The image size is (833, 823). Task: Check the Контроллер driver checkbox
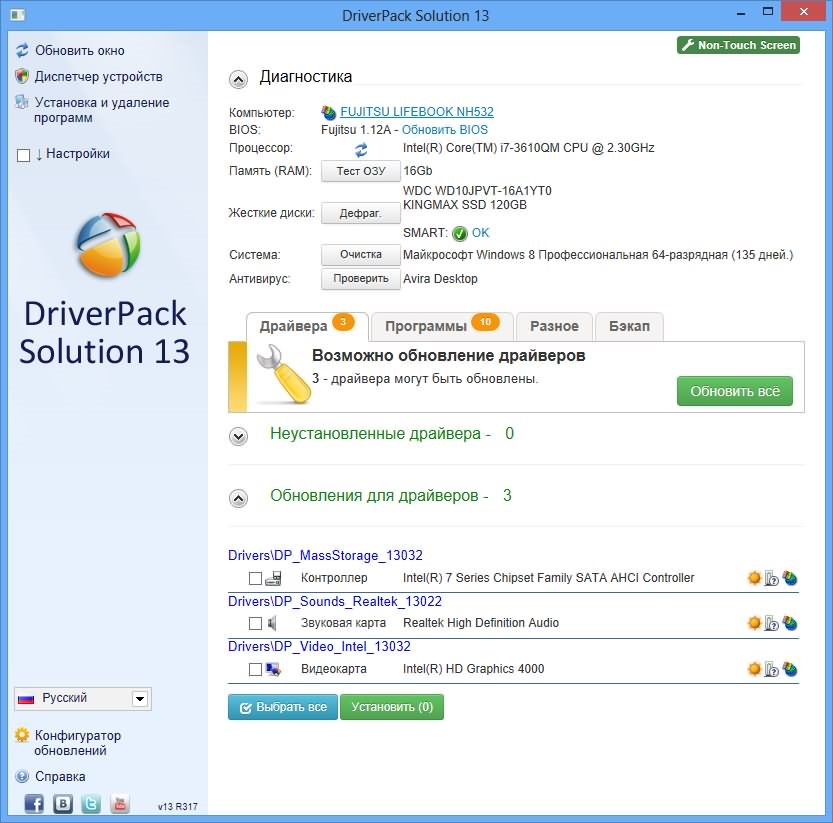click(x=255, y=578)
